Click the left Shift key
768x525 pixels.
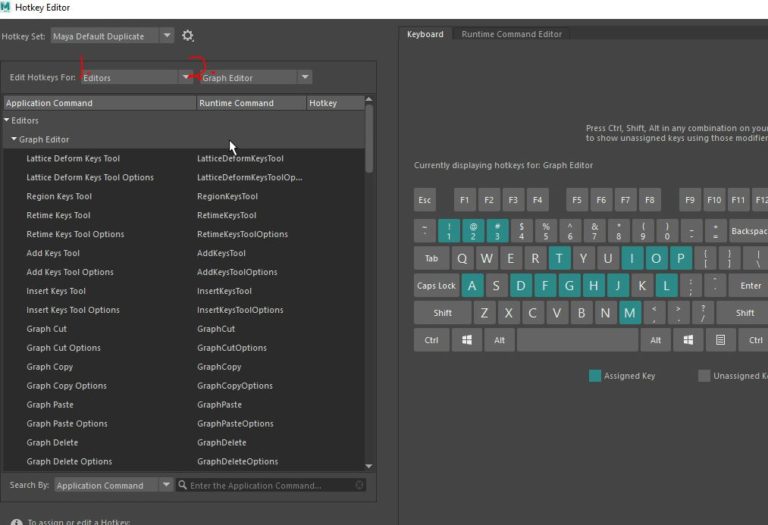pos(442,312)
